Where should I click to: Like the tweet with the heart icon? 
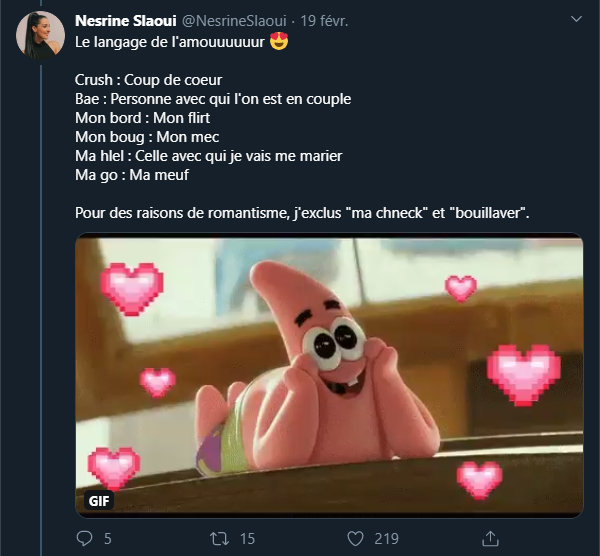355,539
